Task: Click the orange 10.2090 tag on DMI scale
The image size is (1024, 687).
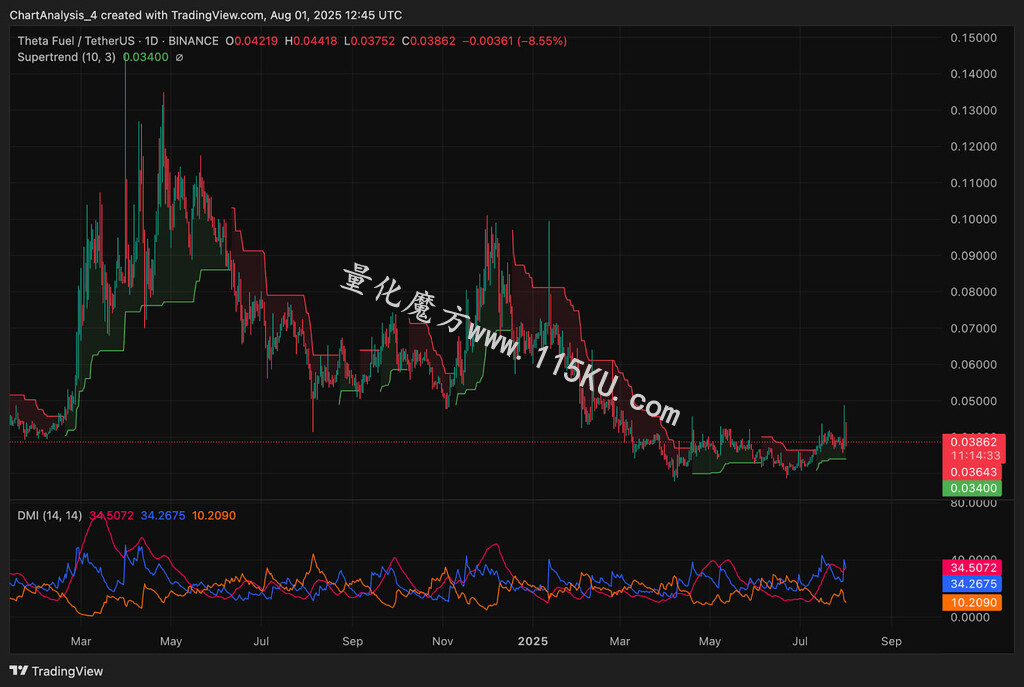Action: (x=973, y=602)
